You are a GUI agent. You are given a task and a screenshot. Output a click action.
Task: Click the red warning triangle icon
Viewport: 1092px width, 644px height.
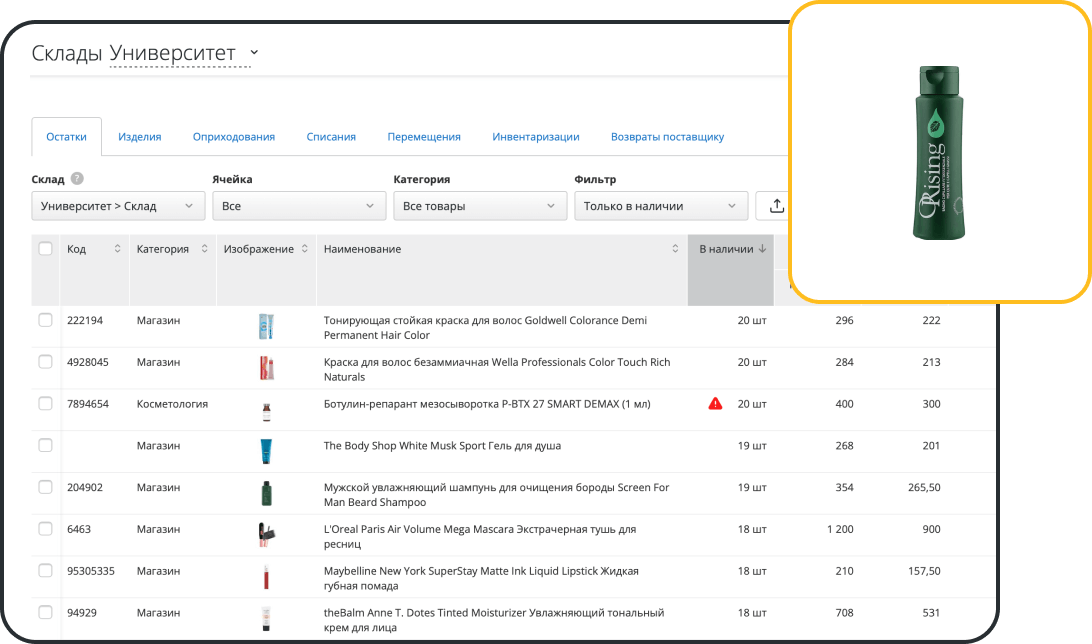(x=715, y=404)
